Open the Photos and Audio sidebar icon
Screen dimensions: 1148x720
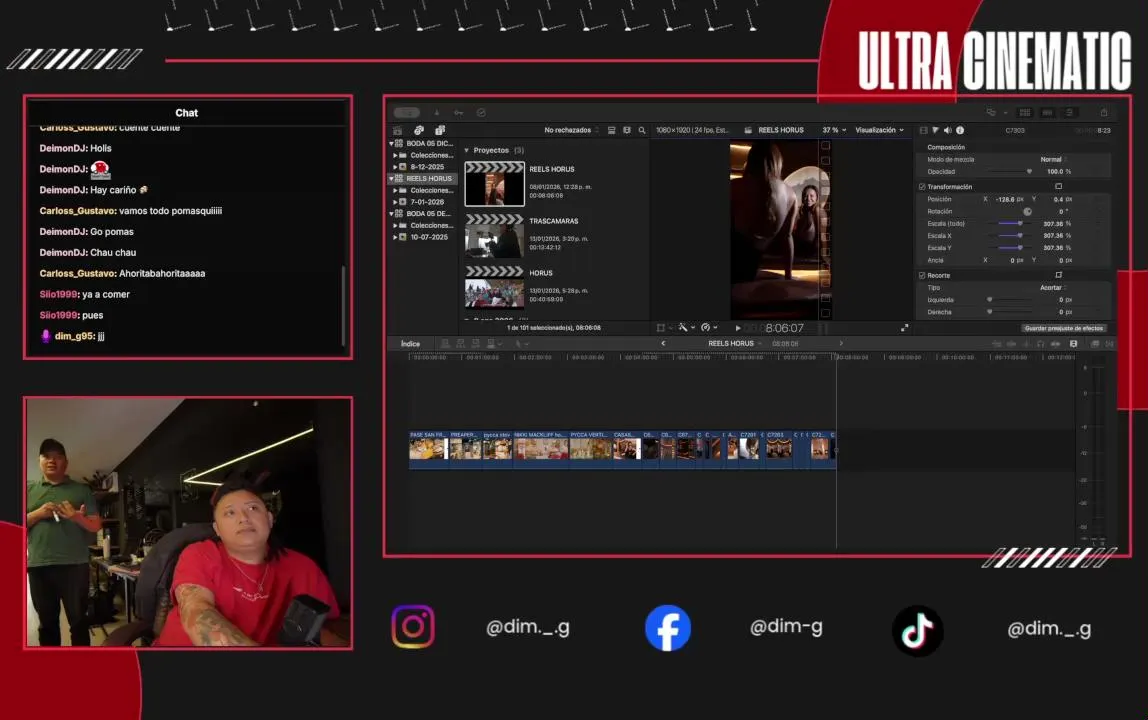(419, 130)
